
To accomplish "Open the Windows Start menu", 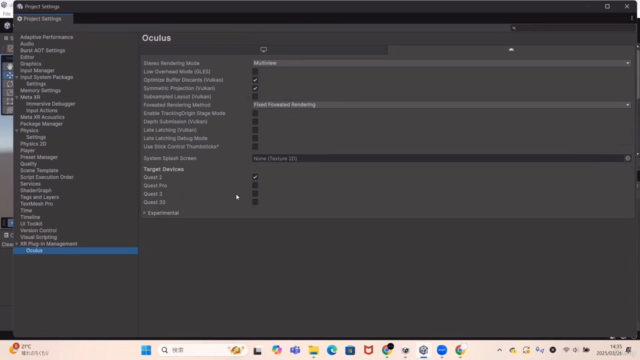I will [146, 350].
